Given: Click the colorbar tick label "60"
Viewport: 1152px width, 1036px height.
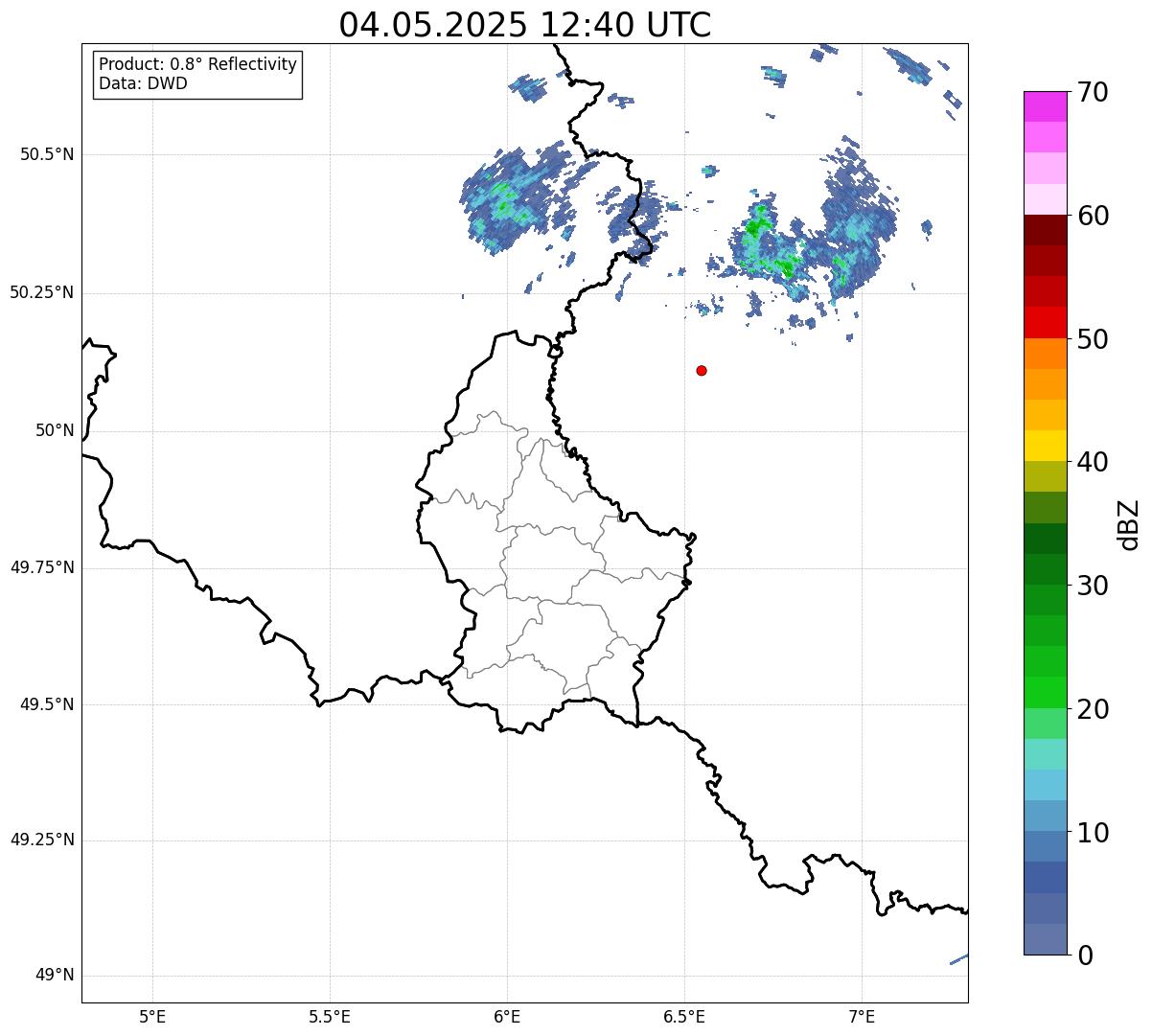Looking at the screenshot, I should (x=1093, y=216).
